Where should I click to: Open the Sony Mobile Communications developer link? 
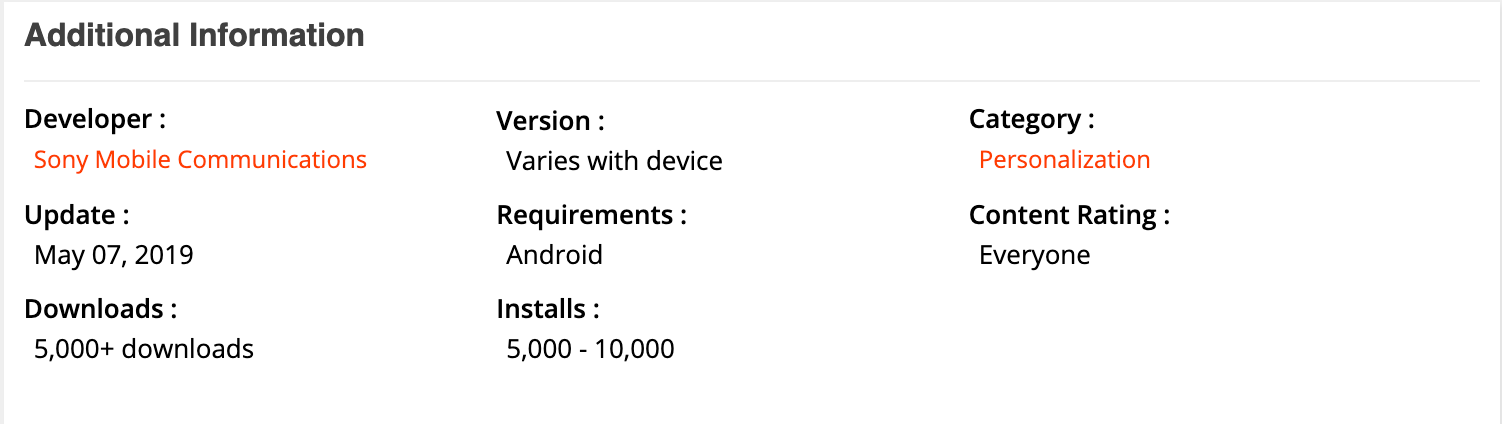click(200, 160)
